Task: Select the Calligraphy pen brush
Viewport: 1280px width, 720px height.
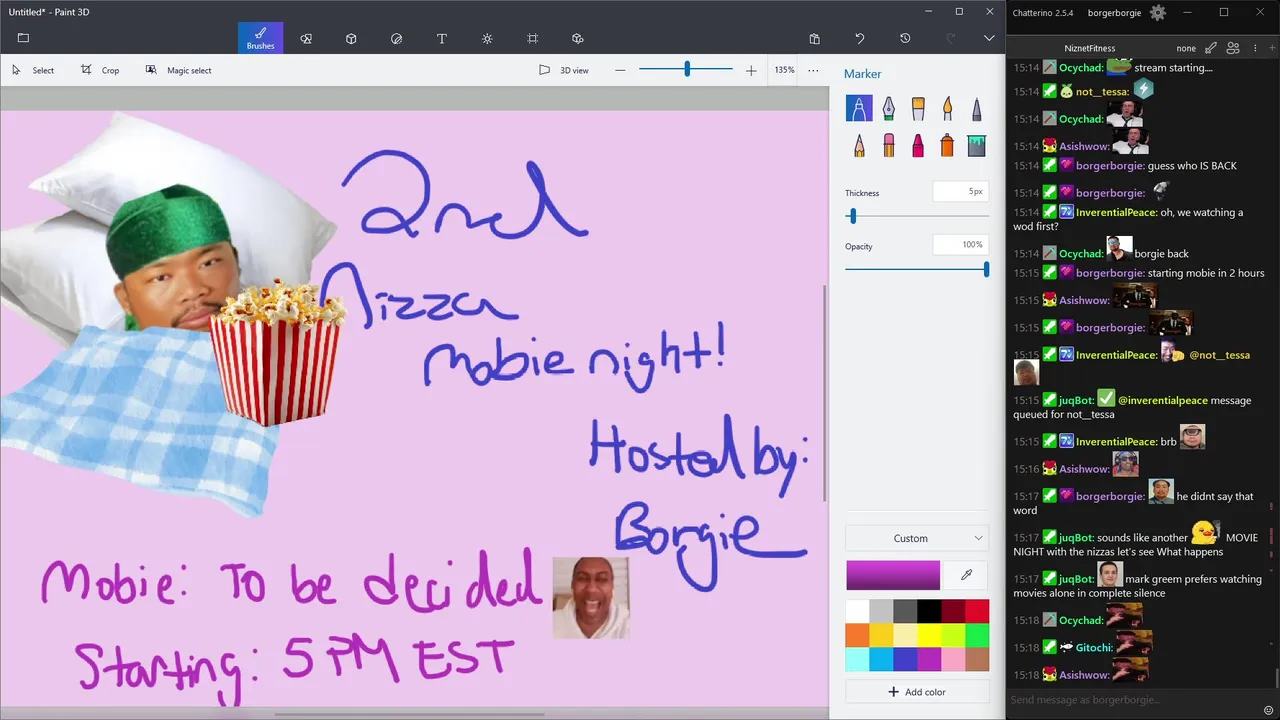Action: click(888, 108)
